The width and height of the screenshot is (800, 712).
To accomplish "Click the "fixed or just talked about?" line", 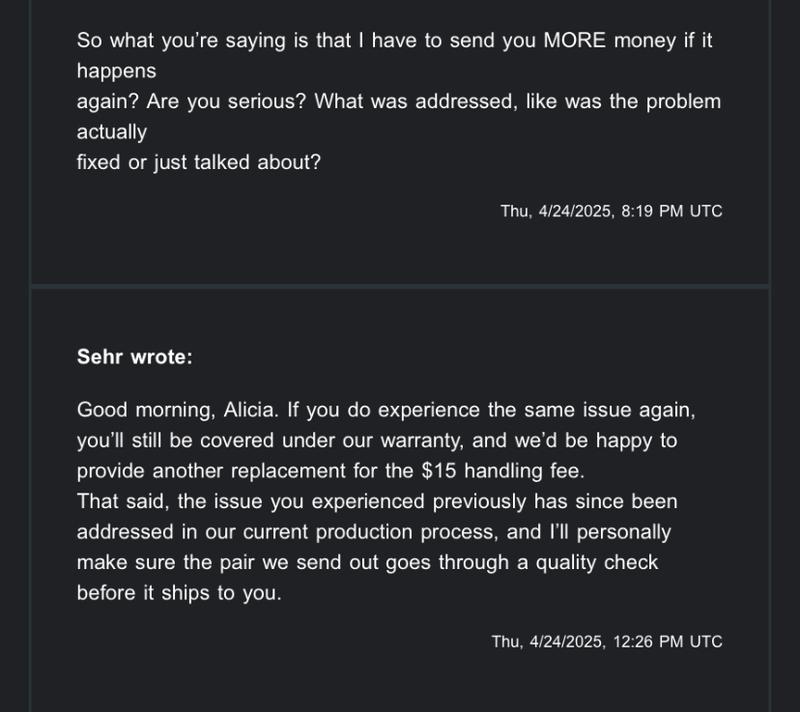I will (x=198, y=162).
